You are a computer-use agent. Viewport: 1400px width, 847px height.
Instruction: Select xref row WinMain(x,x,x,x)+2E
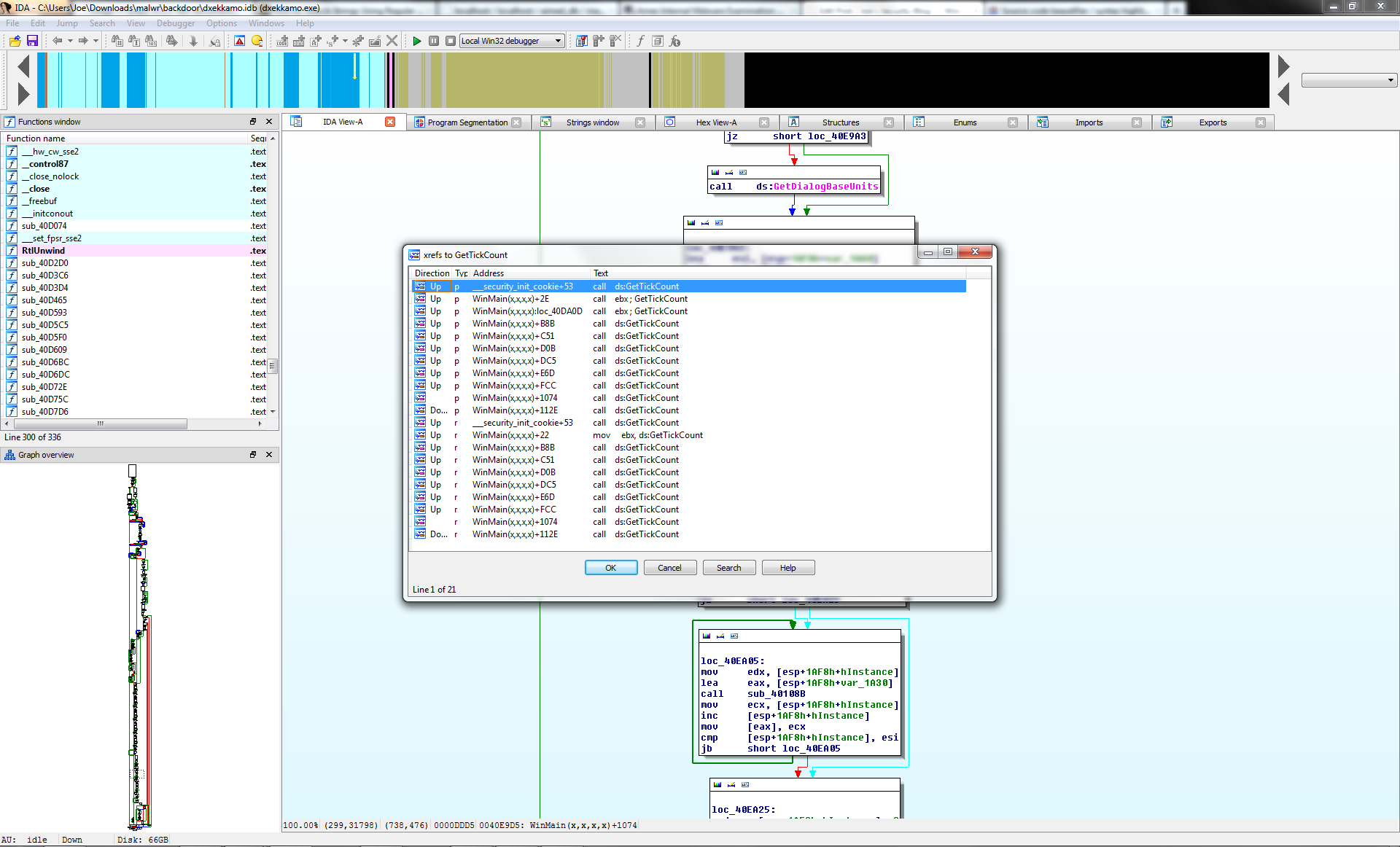(689, 299)
